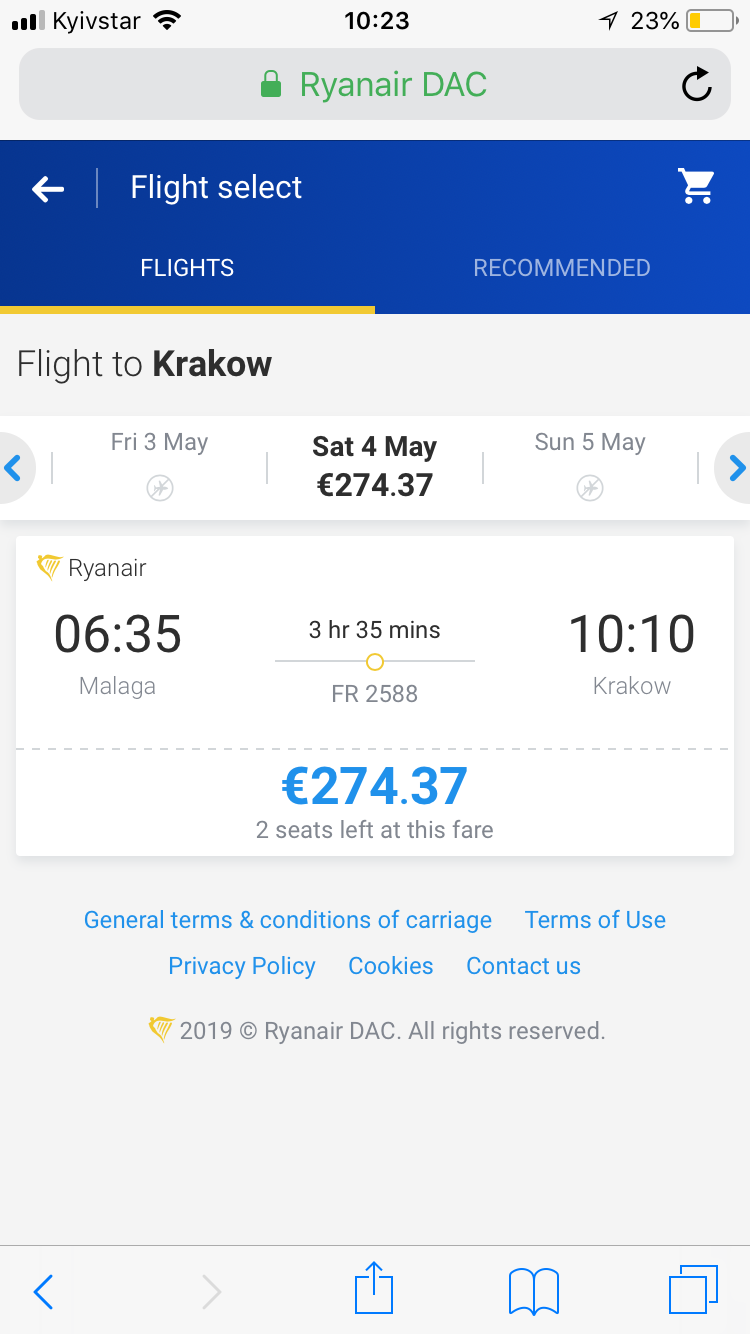Open Terms of Use link
The image size is (750, 1334).
(x=595, y=920)
